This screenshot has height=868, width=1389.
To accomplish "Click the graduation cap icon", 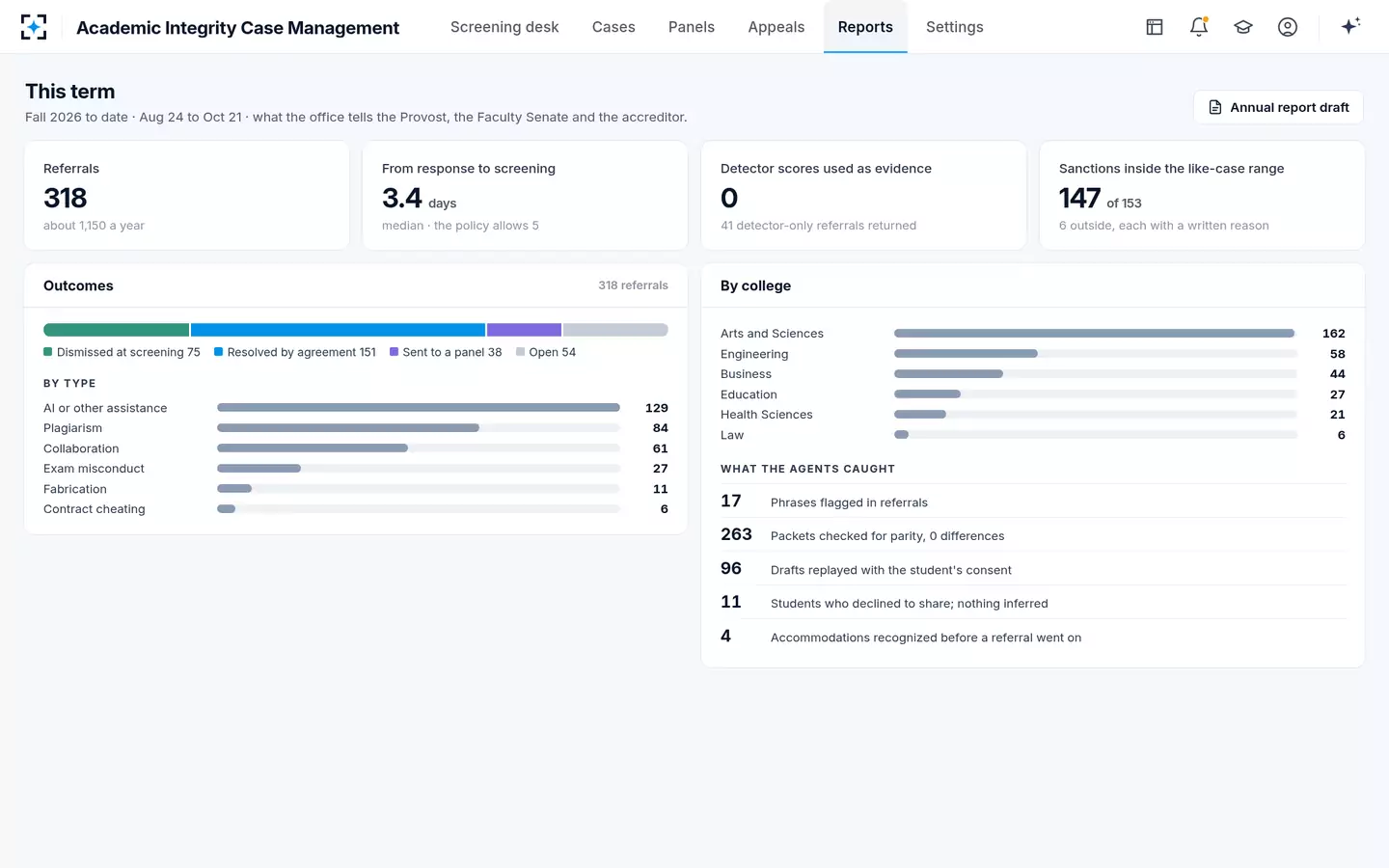I will point(1243,27).
